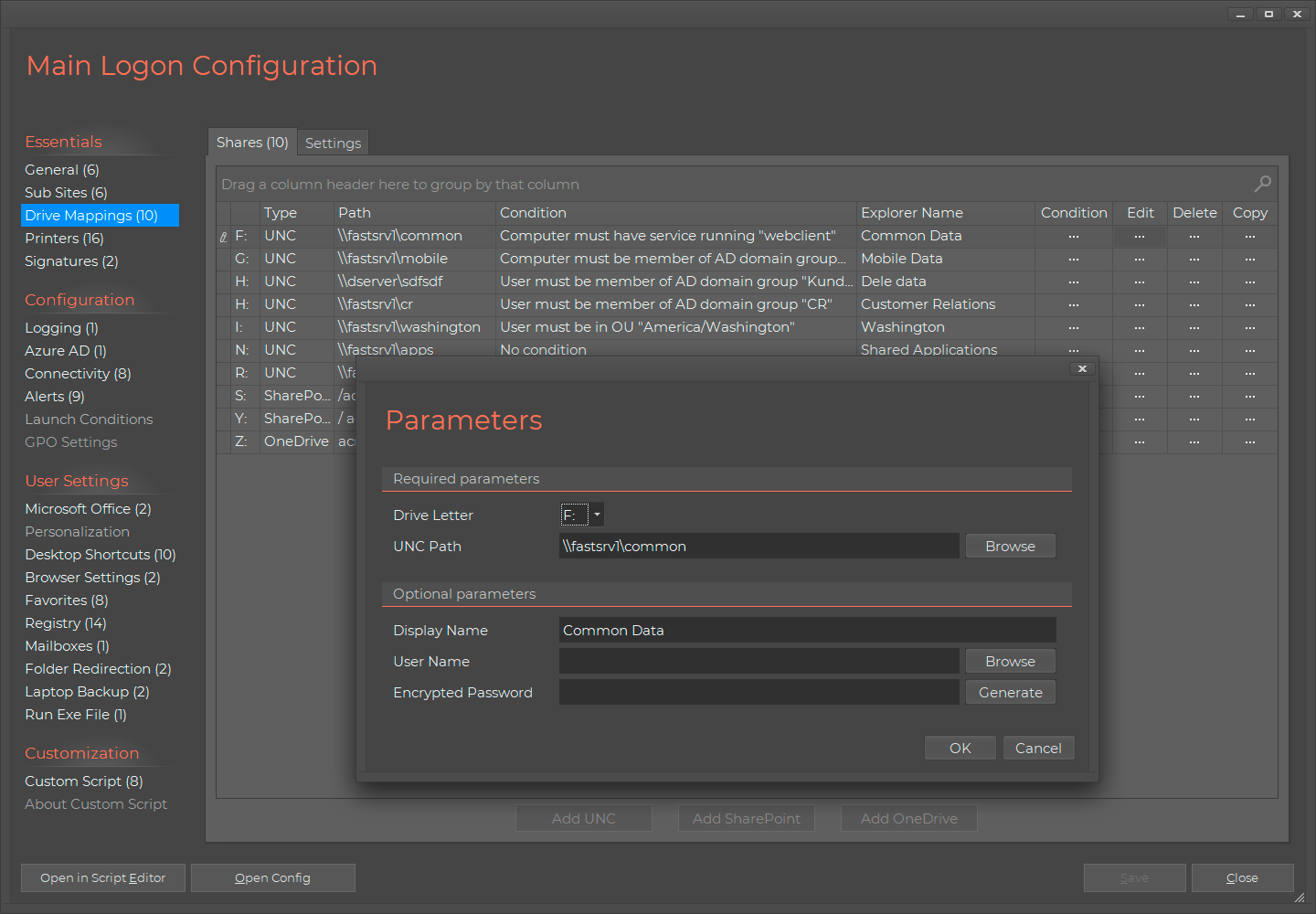
Task: Click the Edit ellipsis for Dele data row
Action: [1140, 282]
